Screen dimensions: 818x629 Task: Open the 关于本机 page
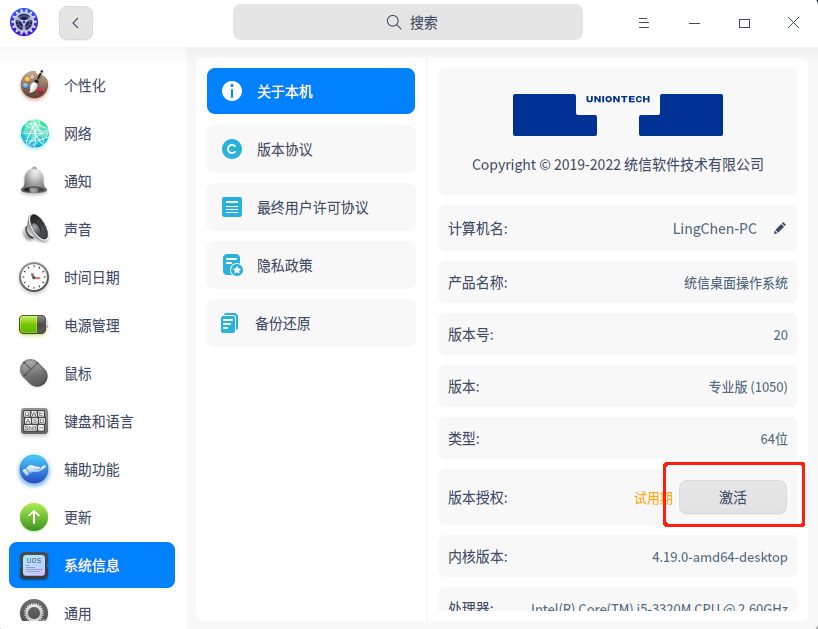tap(311, 91)
